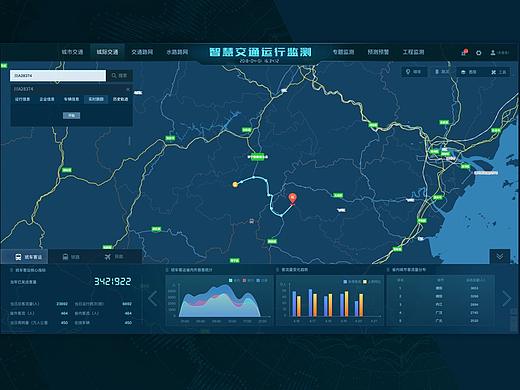The image size is (520, 390).
Task: Click the vehicle plate search input field
Action: [x=58, y=76]
